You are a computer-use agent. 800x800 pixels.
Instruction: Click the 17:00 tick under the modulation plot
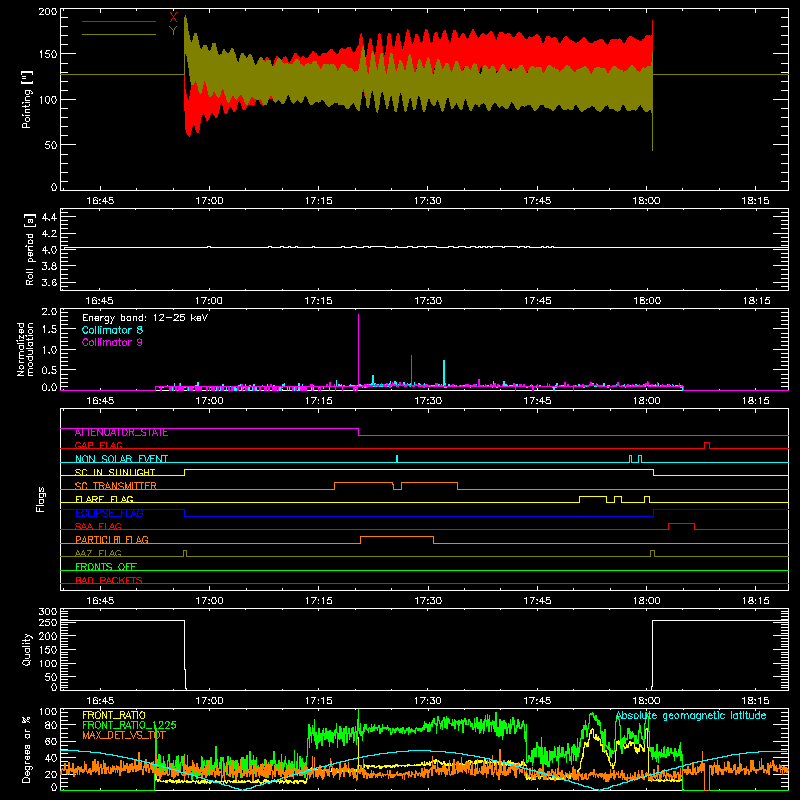point(209,401)
